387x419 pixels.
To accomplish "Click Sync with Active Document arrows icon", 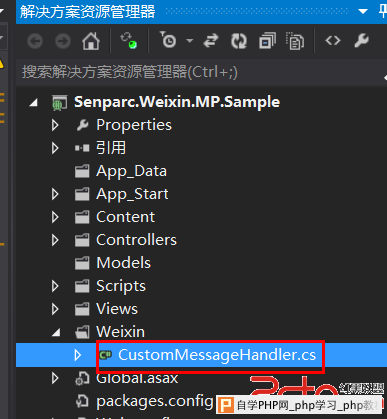I will [x=211, y=41].
